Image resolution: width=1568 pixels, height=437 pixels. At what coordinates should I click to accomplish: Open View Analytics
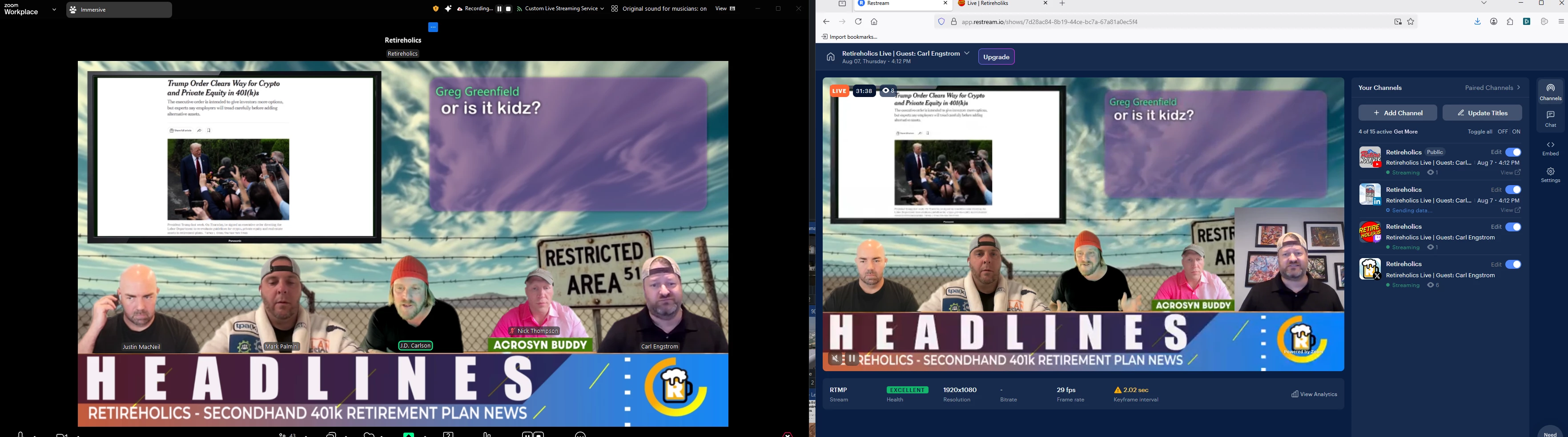click(1314, 395)
